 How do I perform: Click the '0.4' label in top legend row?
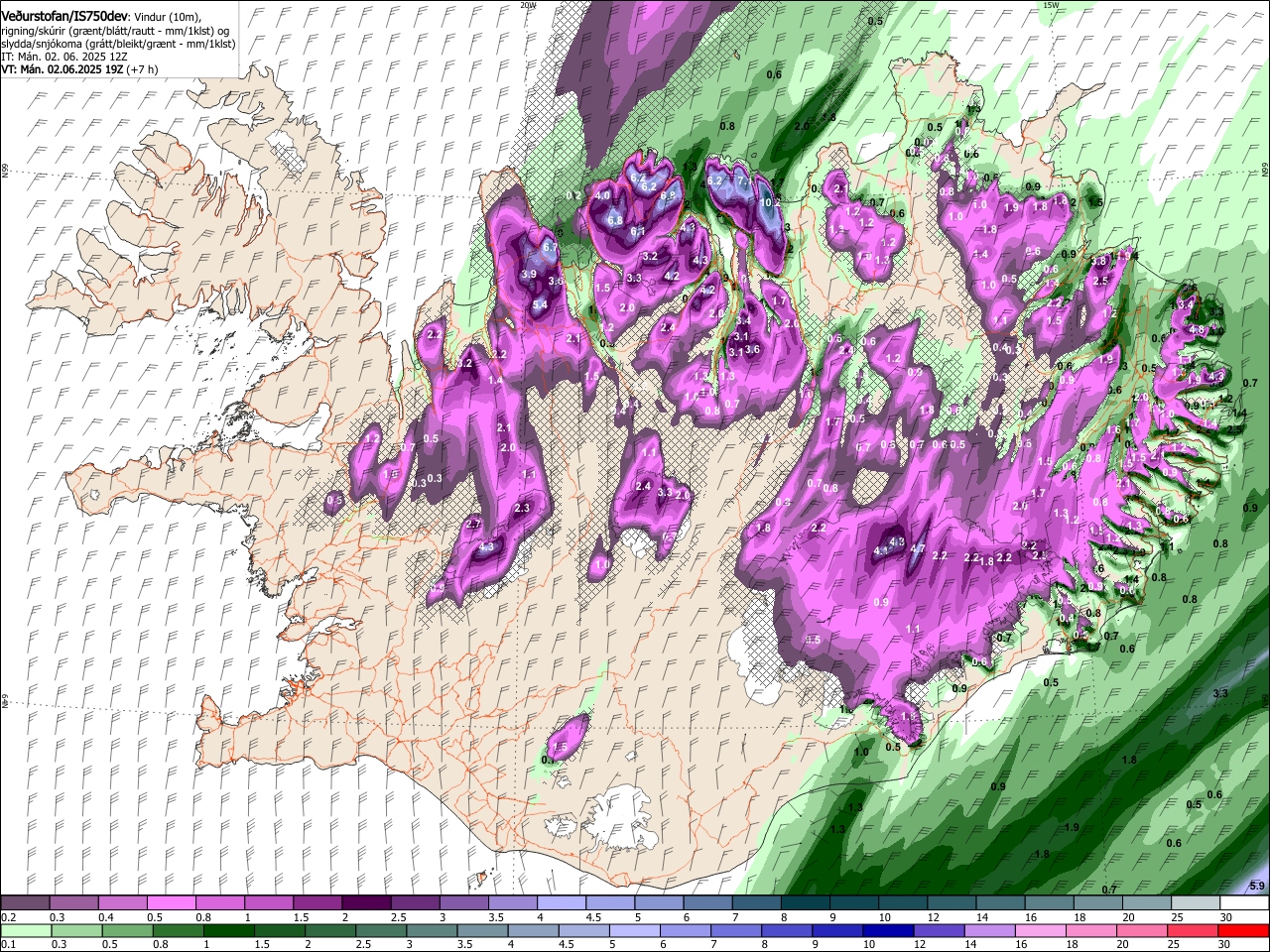click(106, 917)
